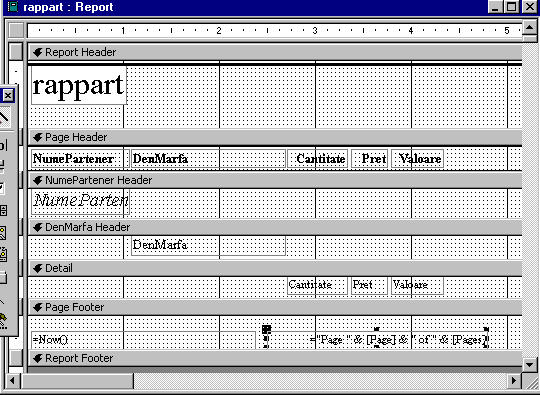Click the Report Header section selector box

(x=16, y=51)
